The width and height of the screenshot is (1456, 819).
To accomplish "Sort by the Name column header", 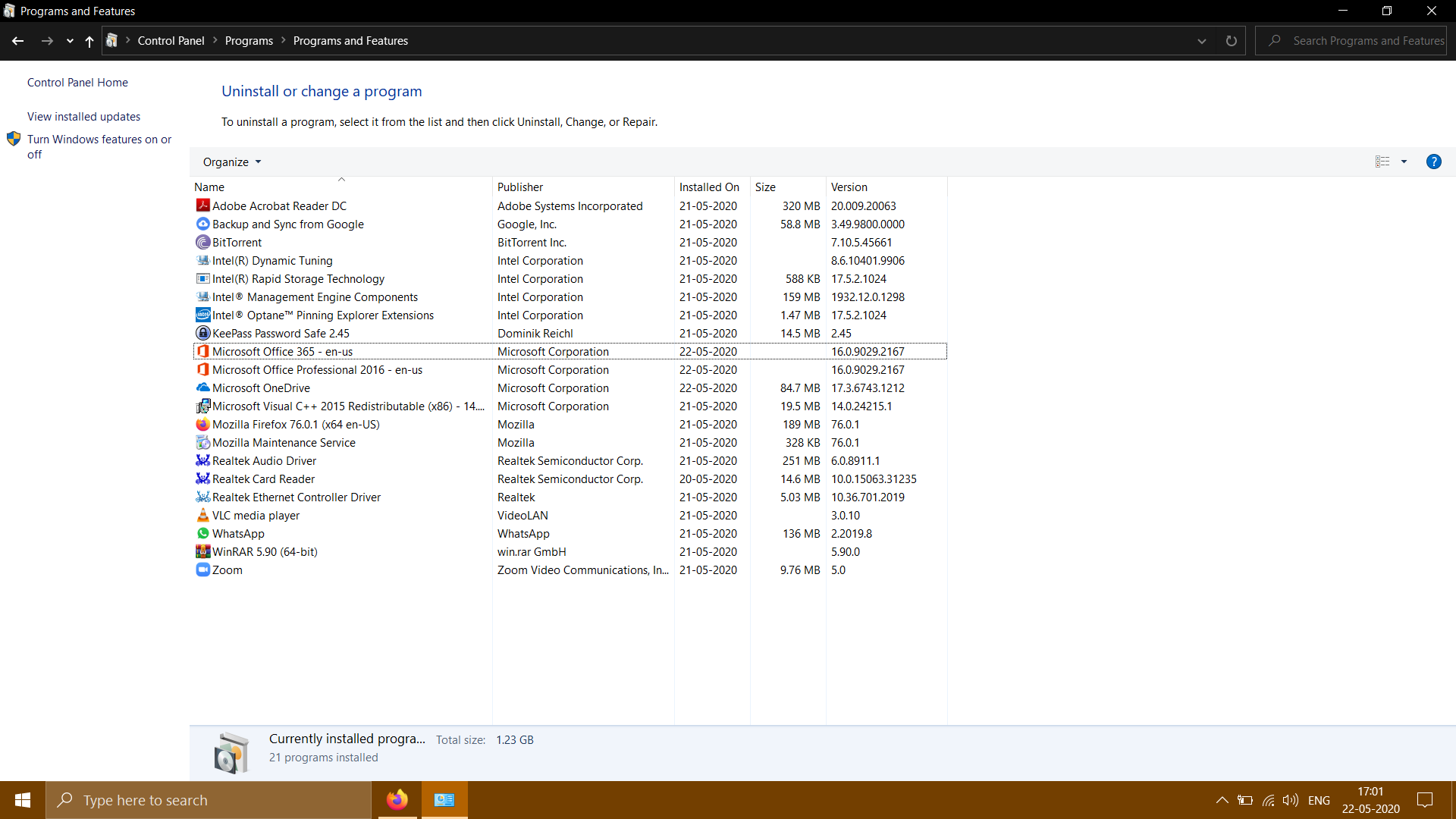I will point(341,187).
